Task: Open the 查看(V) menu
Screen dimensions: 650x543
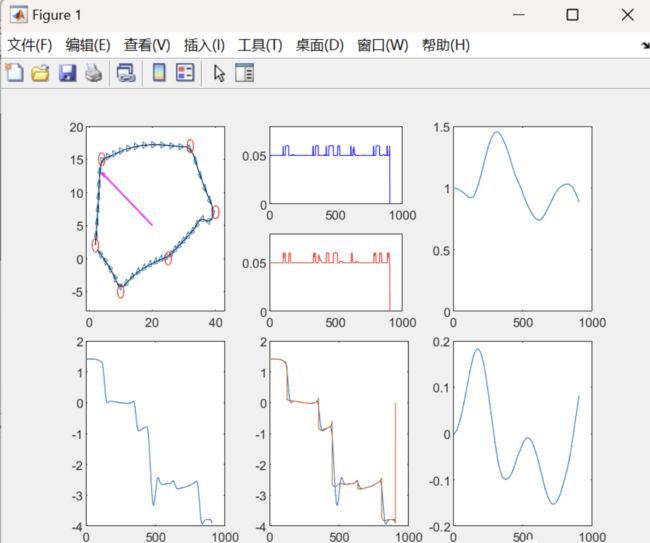Action: click(147, 45)
